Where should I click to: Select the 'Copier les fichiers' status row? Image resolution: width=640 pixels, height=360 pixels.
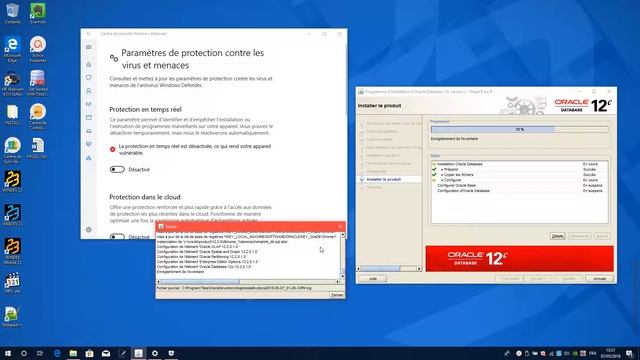[519, 175]
